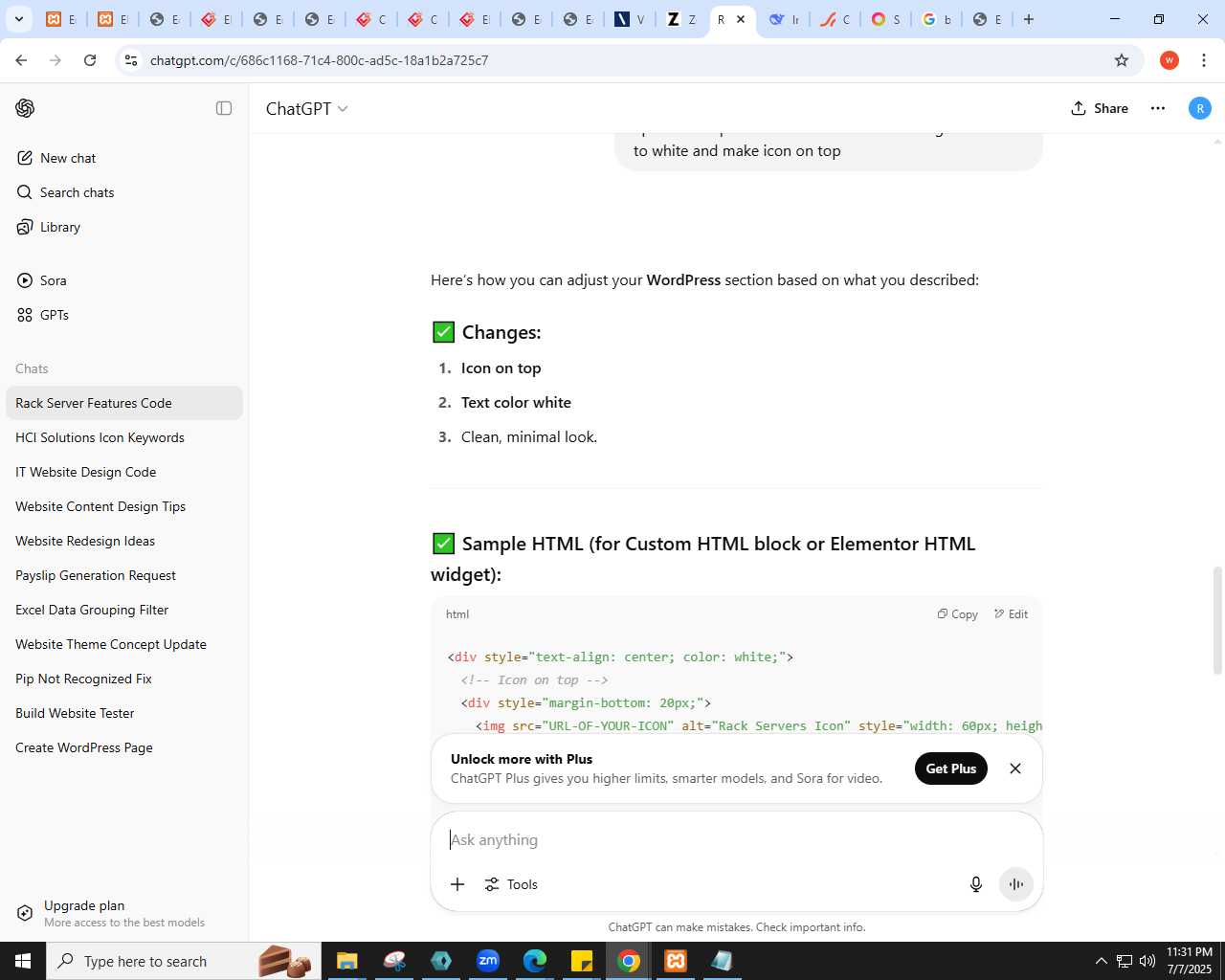Click the page vertical scrollbar thumb
Image resolution: width=1225 pixels, height=980 pixels.
pyautogui.click(x=1217, y=621)
